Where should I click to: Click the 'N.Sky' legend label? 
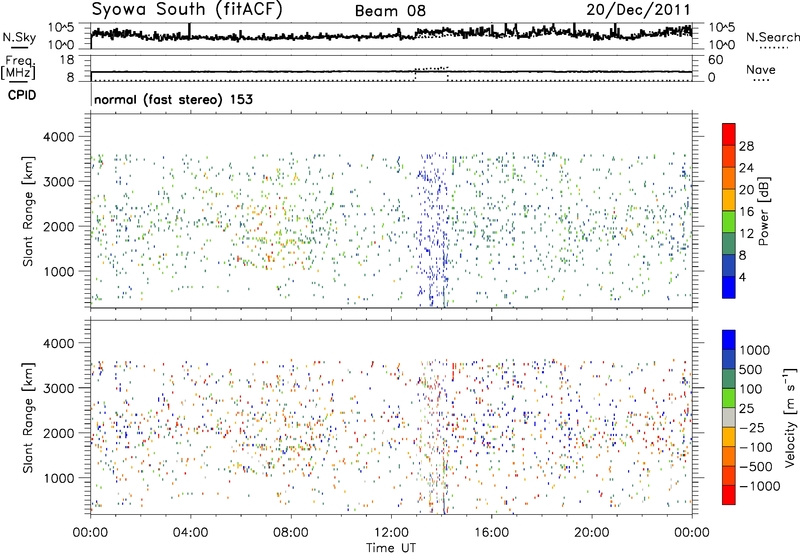coord(19,37)
